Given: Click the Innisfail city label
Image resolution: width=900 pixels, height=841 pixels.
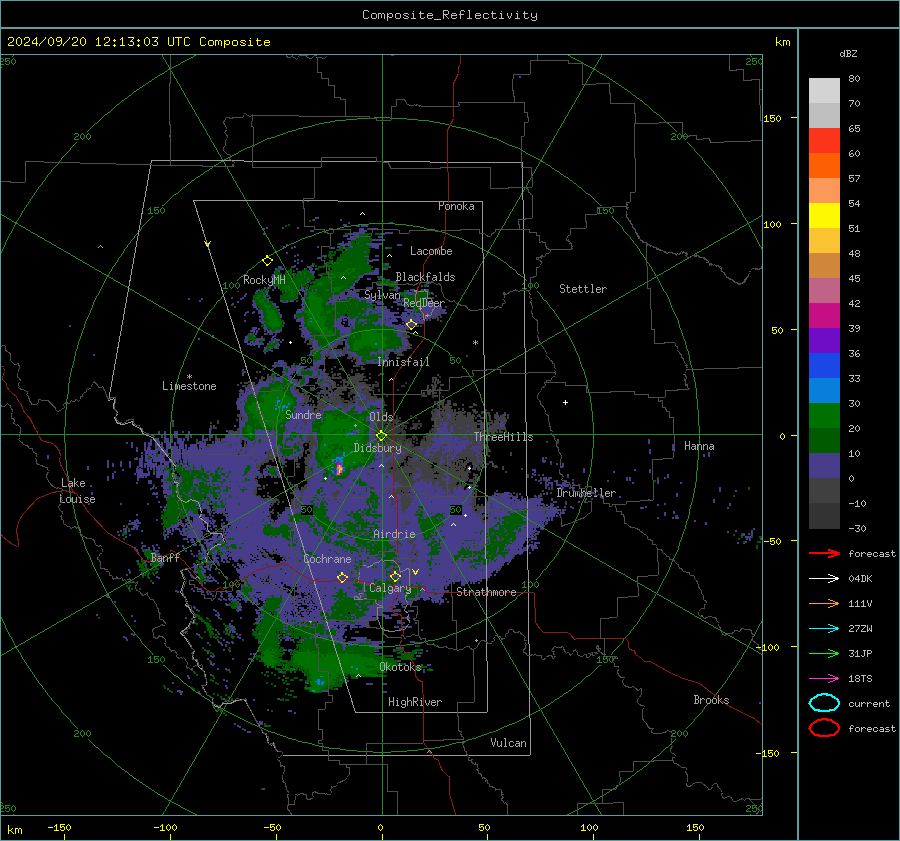Looking at the screenshot, I should coord(403,362).
